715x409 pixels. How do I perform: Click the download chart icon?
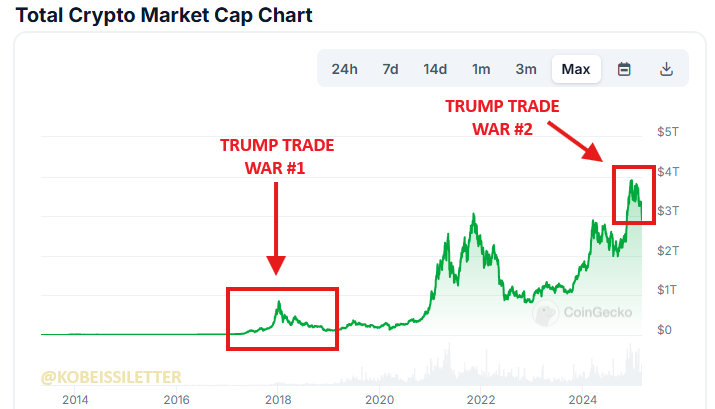tap(666, 69)
